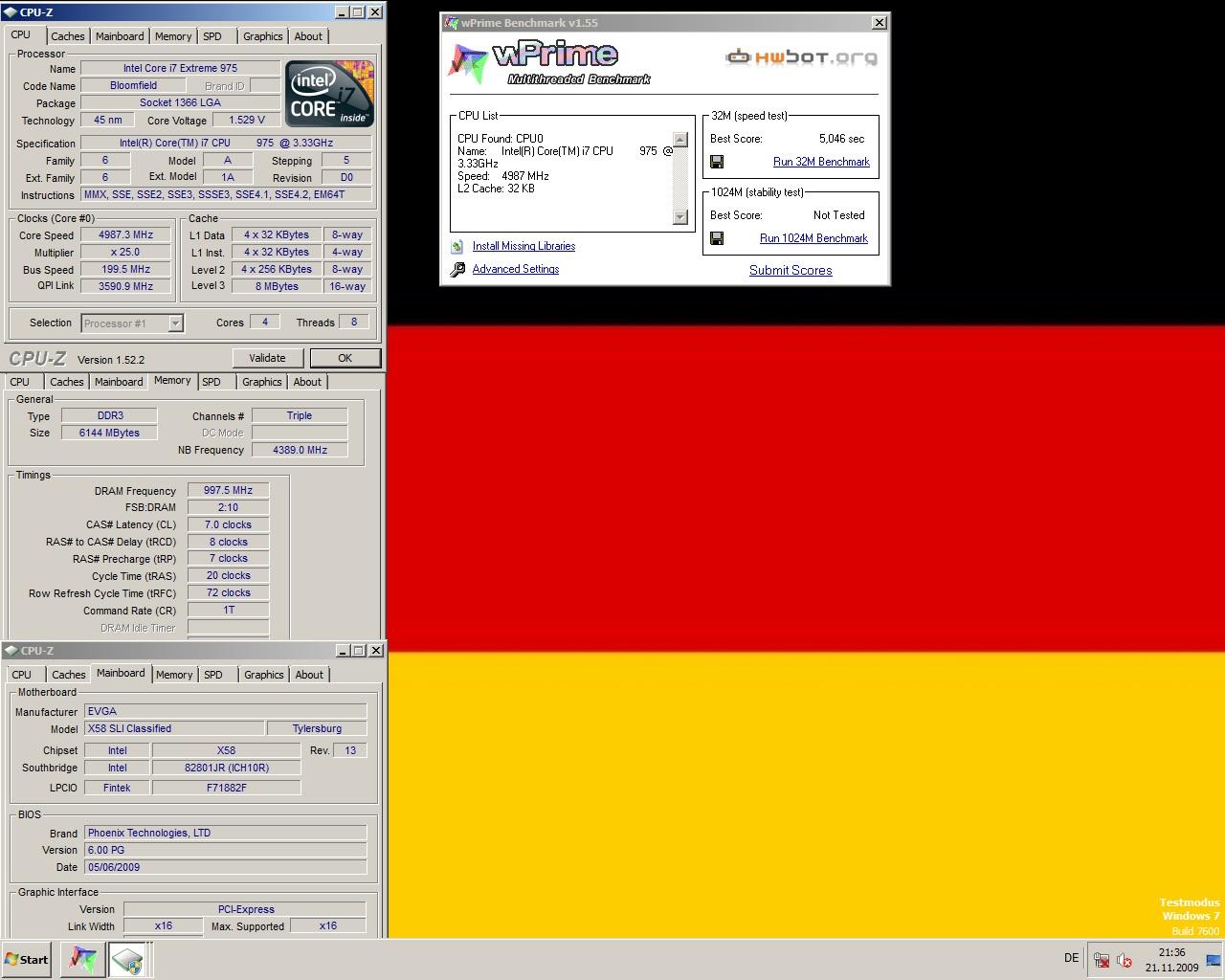
Task: Click the OK button in CPU-Z
Action: click(345, 358)
